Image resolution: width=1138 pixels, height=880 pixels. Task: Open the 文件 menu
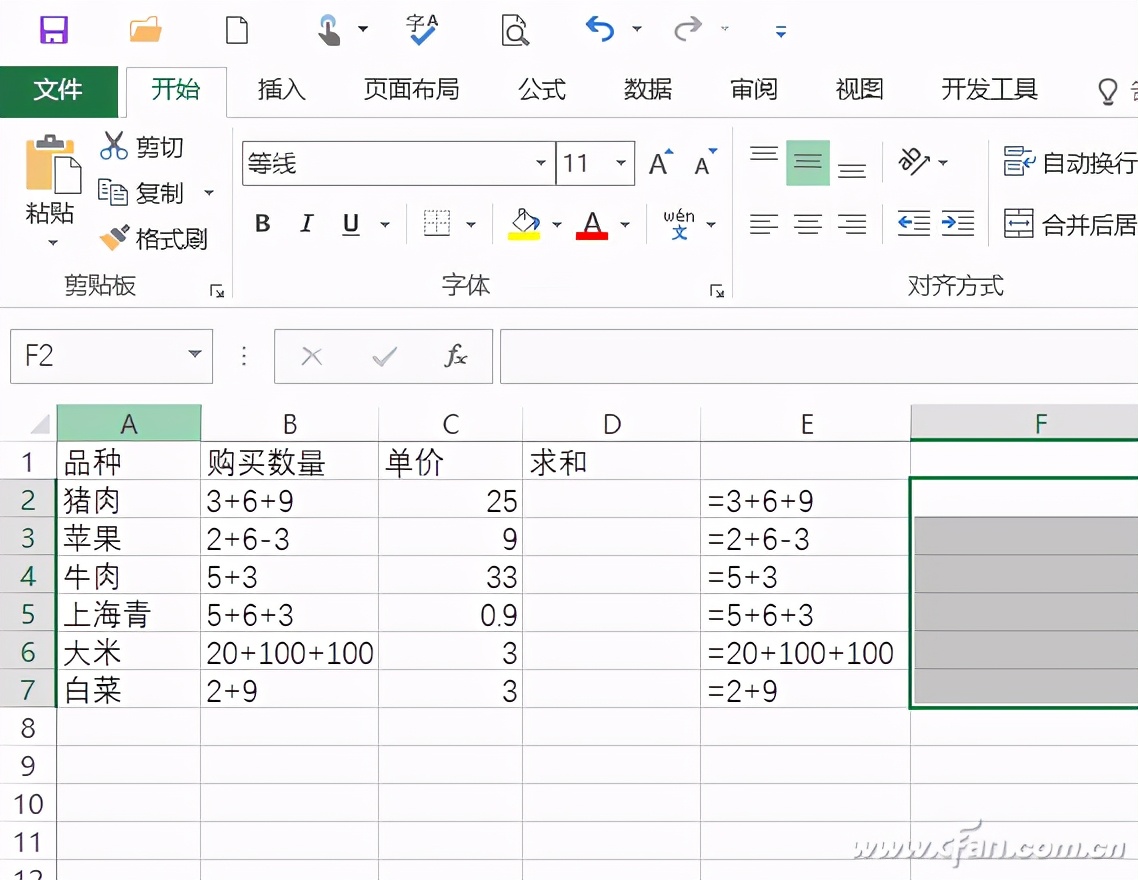(58, 91)
